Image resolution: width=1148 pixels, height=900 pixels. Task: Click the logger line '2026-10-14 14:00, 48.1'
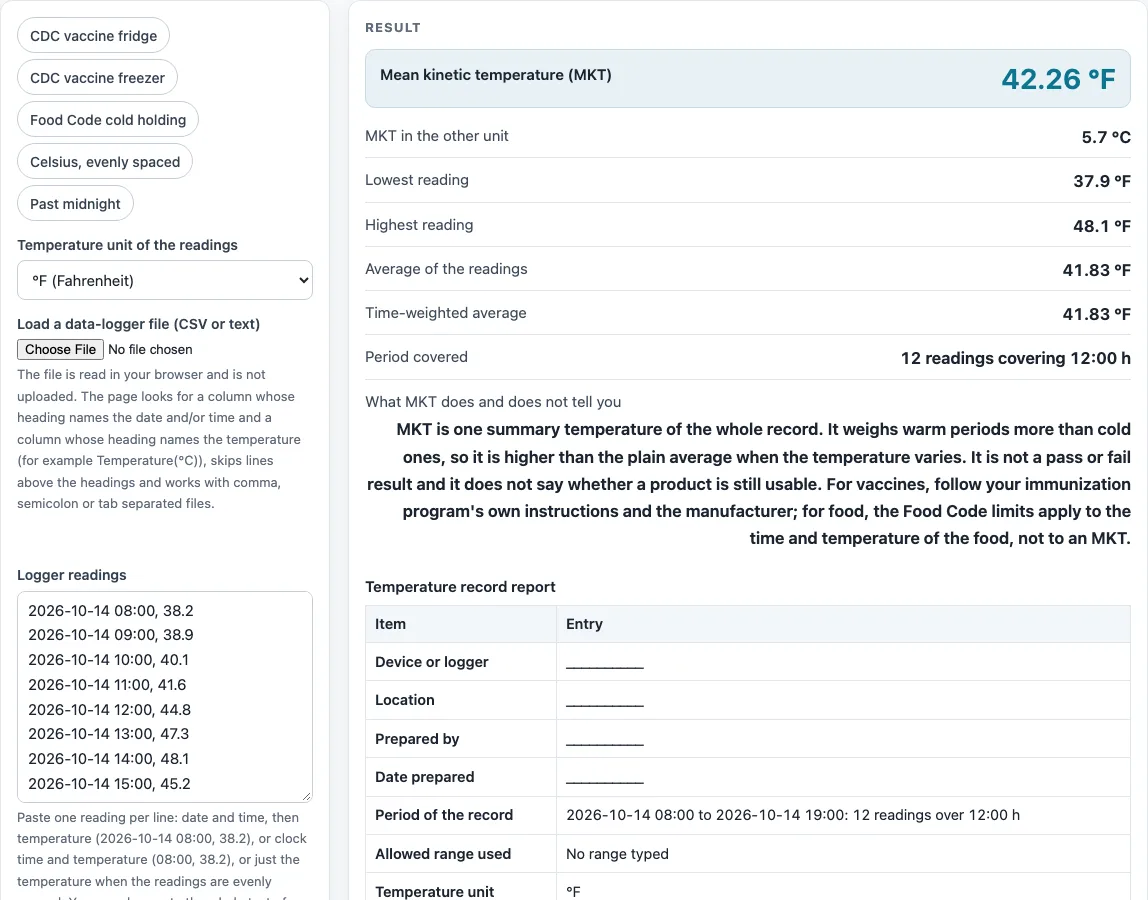pos(108,759)
